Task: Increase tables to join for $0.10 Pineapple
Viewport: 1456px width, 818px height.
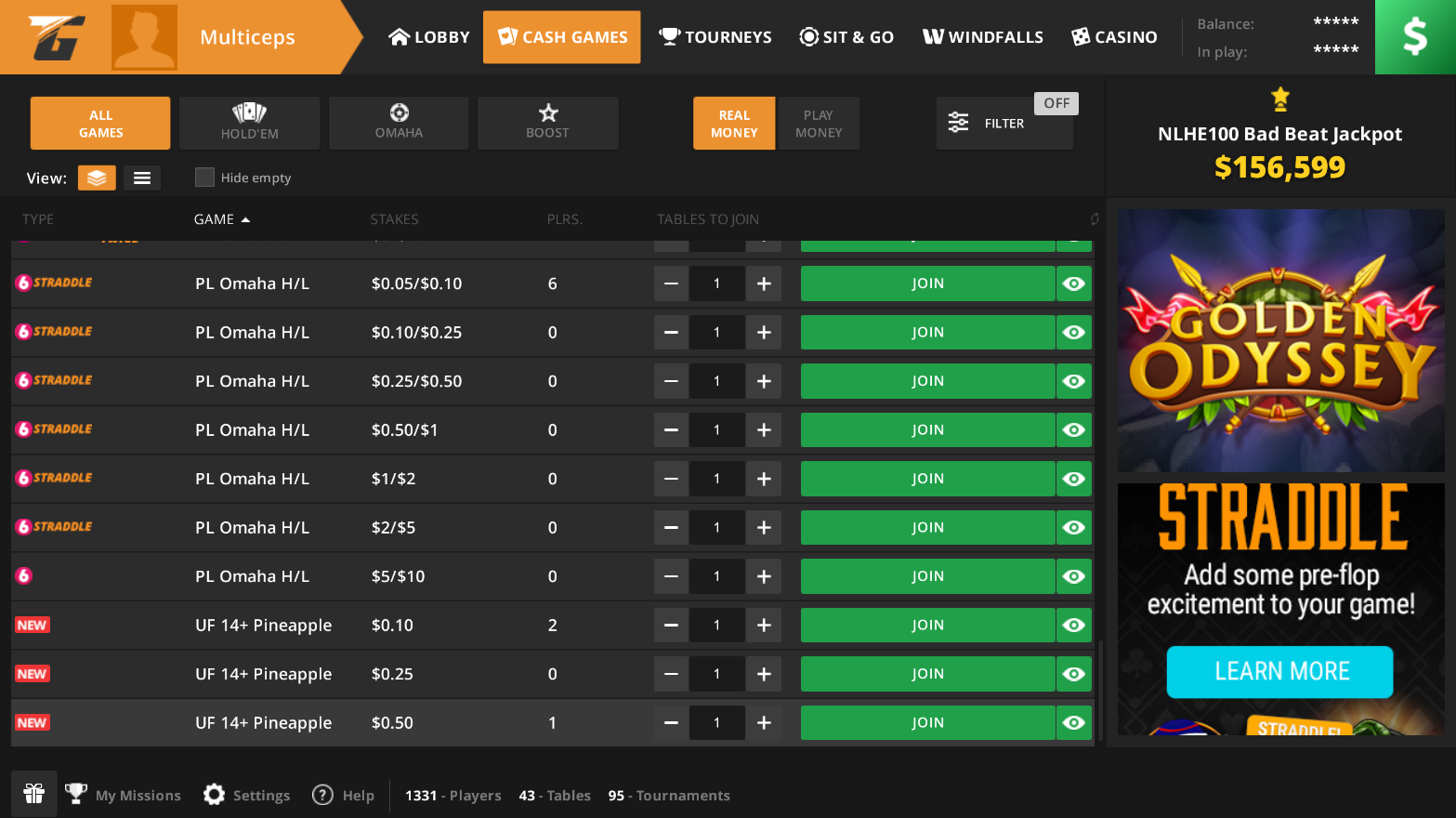Action: point(764,626)
